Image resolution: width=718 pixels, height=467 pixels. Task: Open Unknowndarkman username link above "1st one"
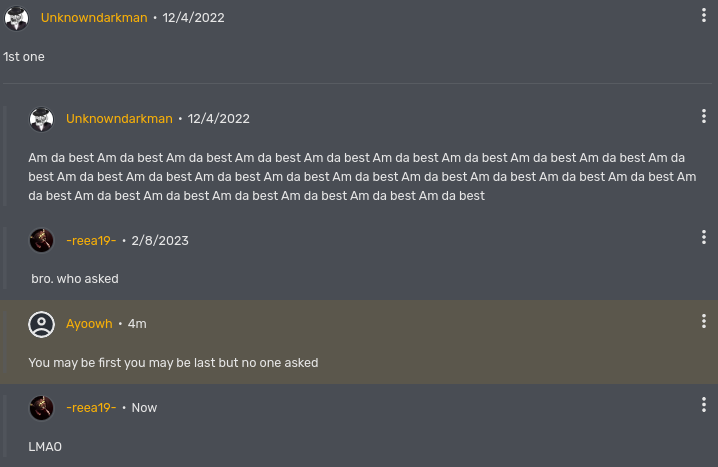pos(94,18)
